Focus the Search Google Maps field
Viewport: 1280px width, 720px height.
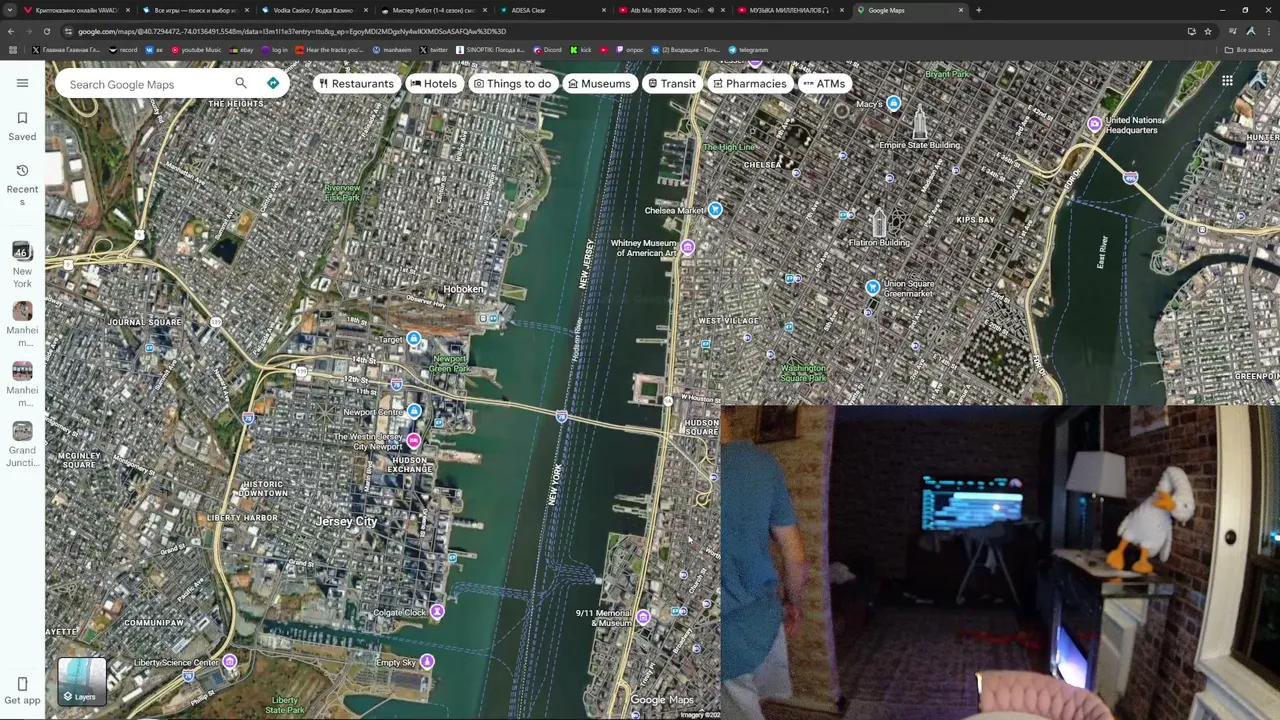[x=145, y=84]
